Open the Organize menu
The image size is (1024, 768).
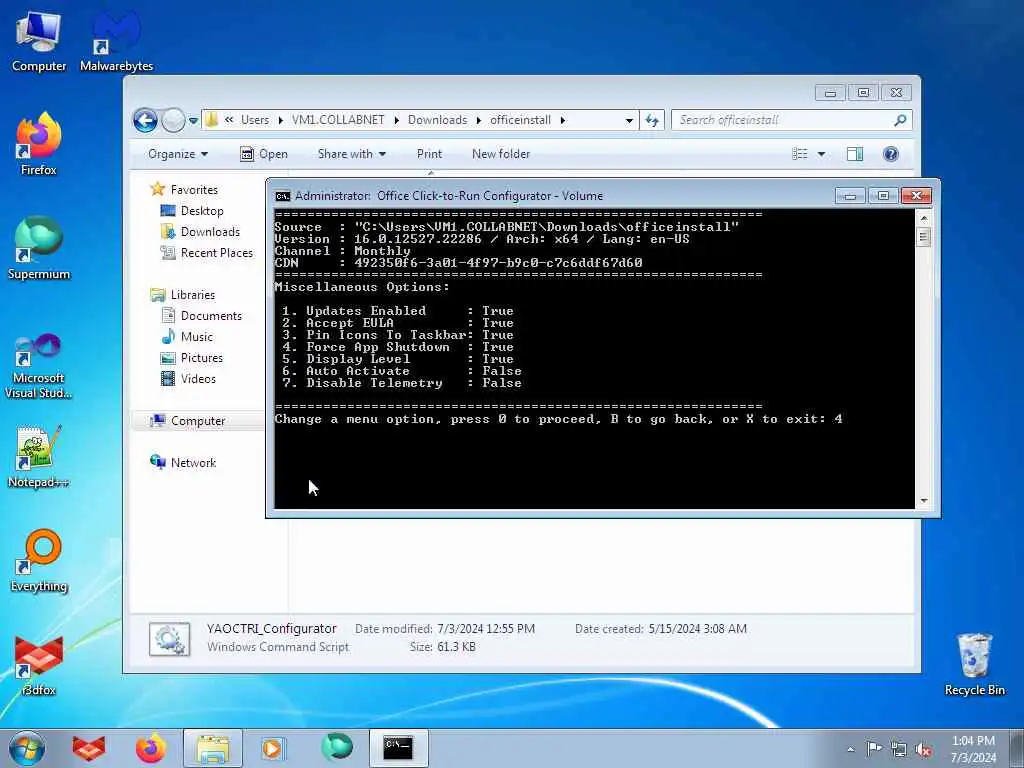pyautogui.click(x=178, y=154)
